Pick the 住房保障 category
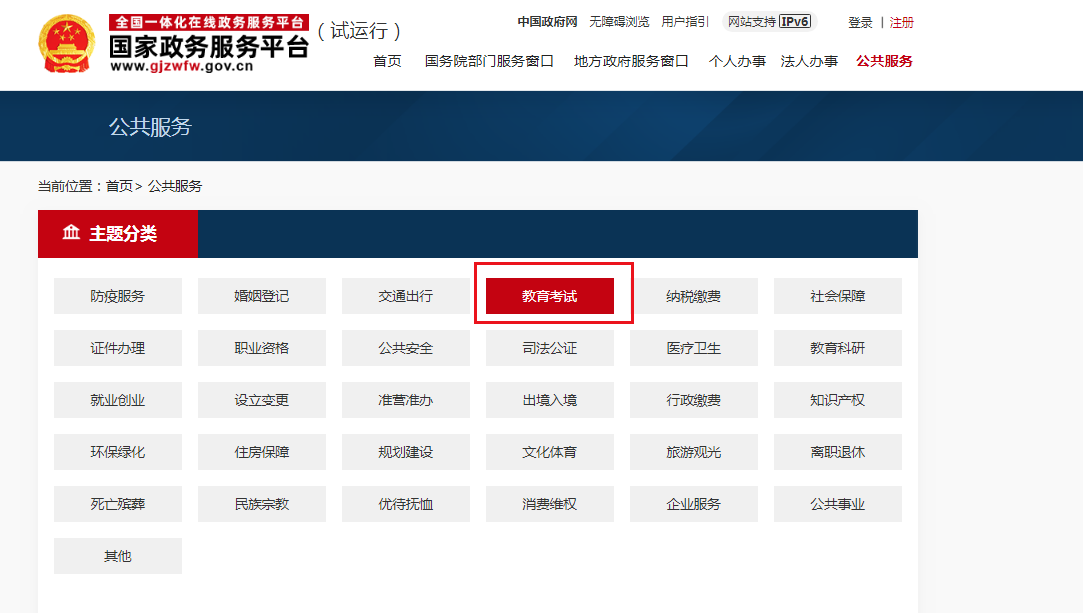The image size is (1083, 613). (262, 452)
